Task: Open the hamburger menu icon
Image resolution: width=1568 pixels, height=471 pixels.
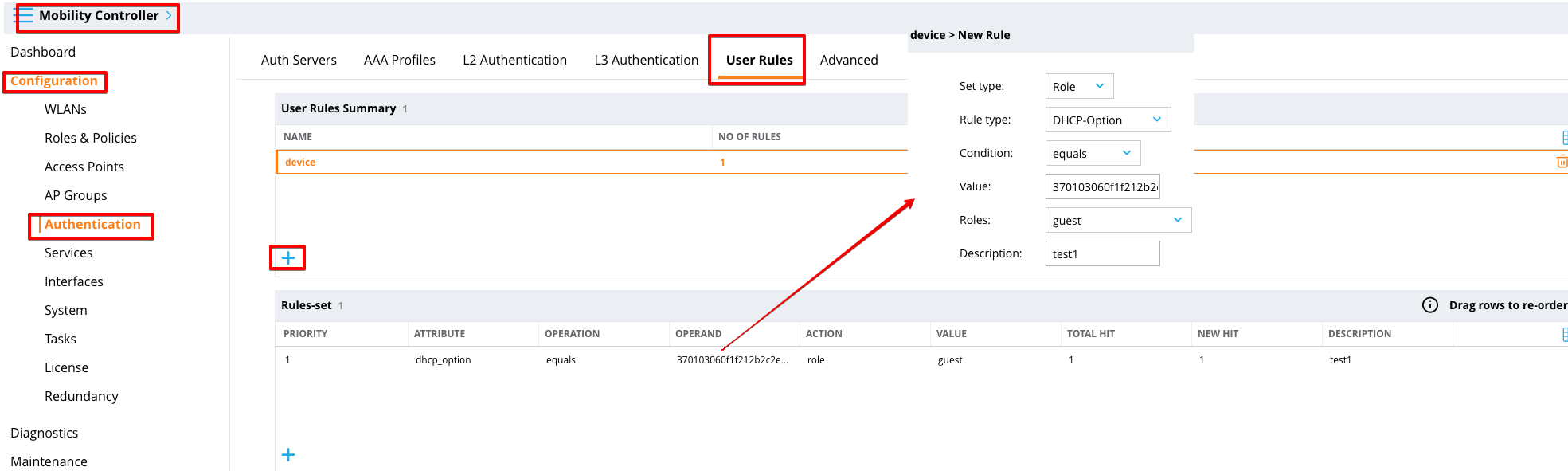Action: [24, 15]
